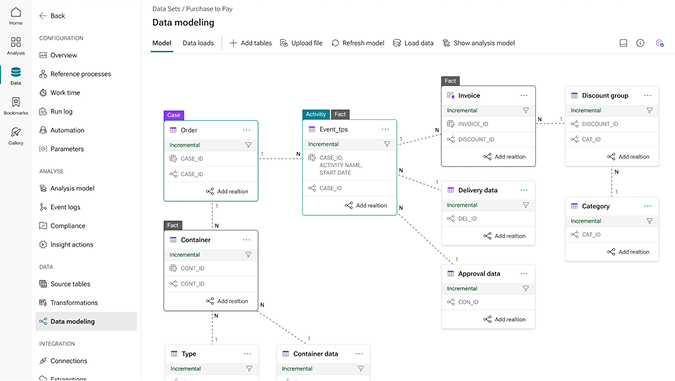The width and height of the screenshot is (675, 381).
Task: Click the info circle icon at top right
Action: 640,43
